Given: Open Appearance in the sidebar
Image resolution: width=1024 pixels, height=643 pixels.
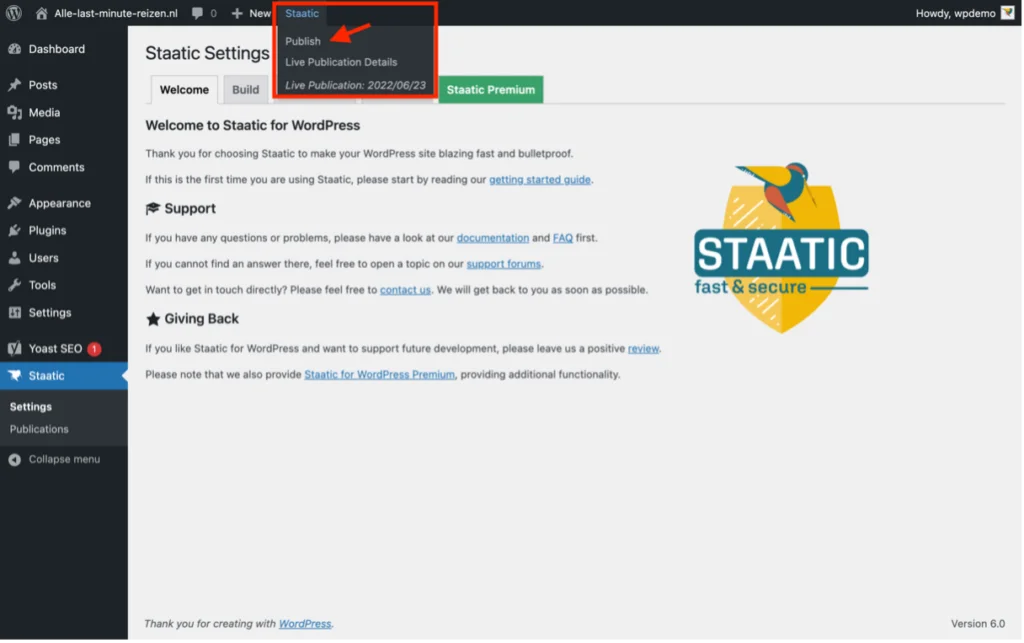Looking at the screenshot, I should [59, 203].
